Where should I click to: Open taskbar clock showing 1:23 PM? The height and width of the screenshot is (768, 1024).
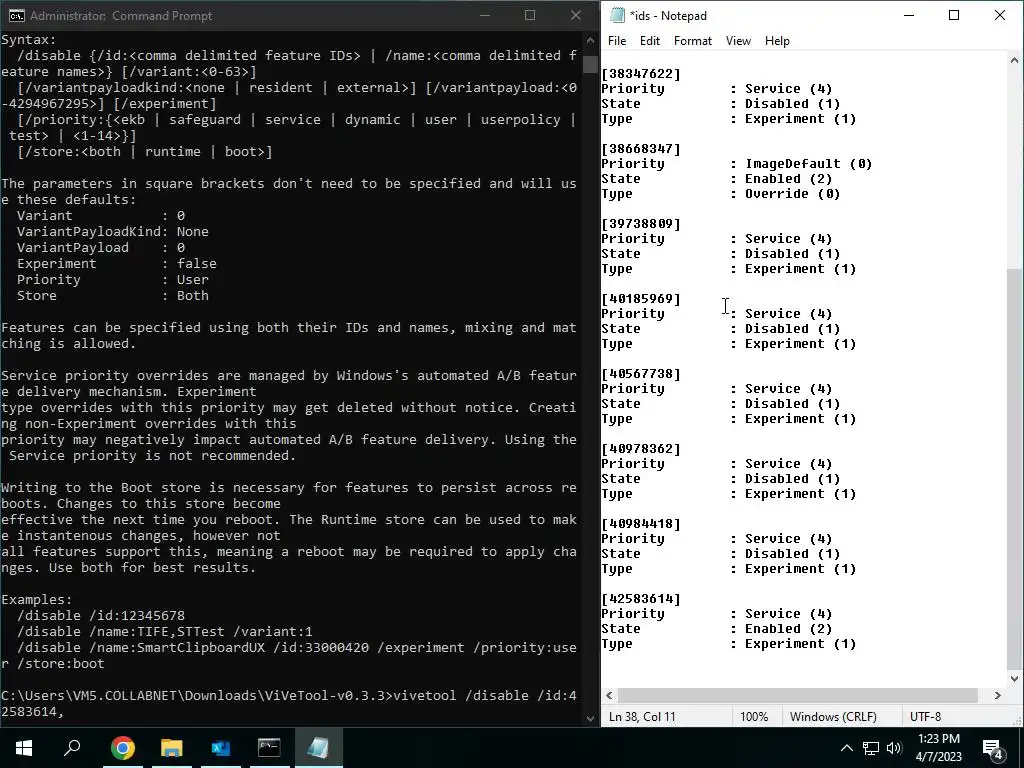[938, 748]
